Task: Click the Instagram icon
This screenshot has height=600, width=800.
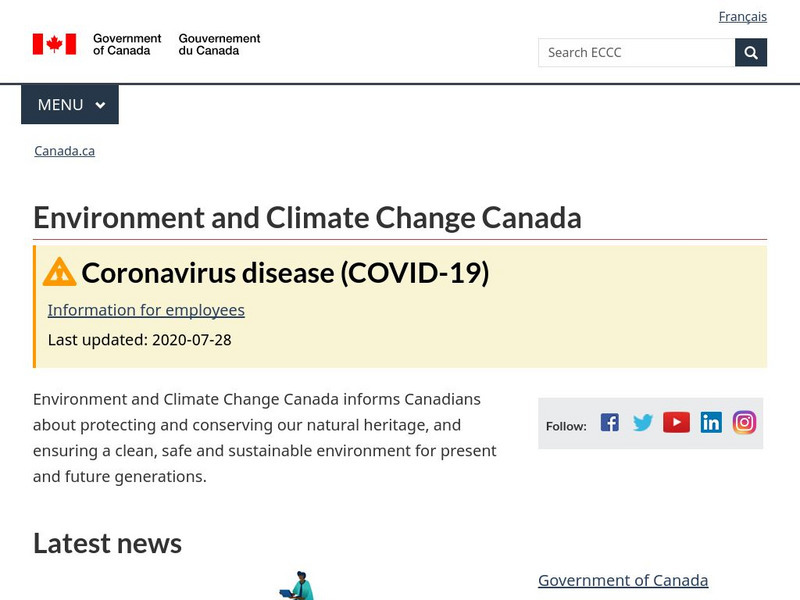Action: click(x=744, y=423)
